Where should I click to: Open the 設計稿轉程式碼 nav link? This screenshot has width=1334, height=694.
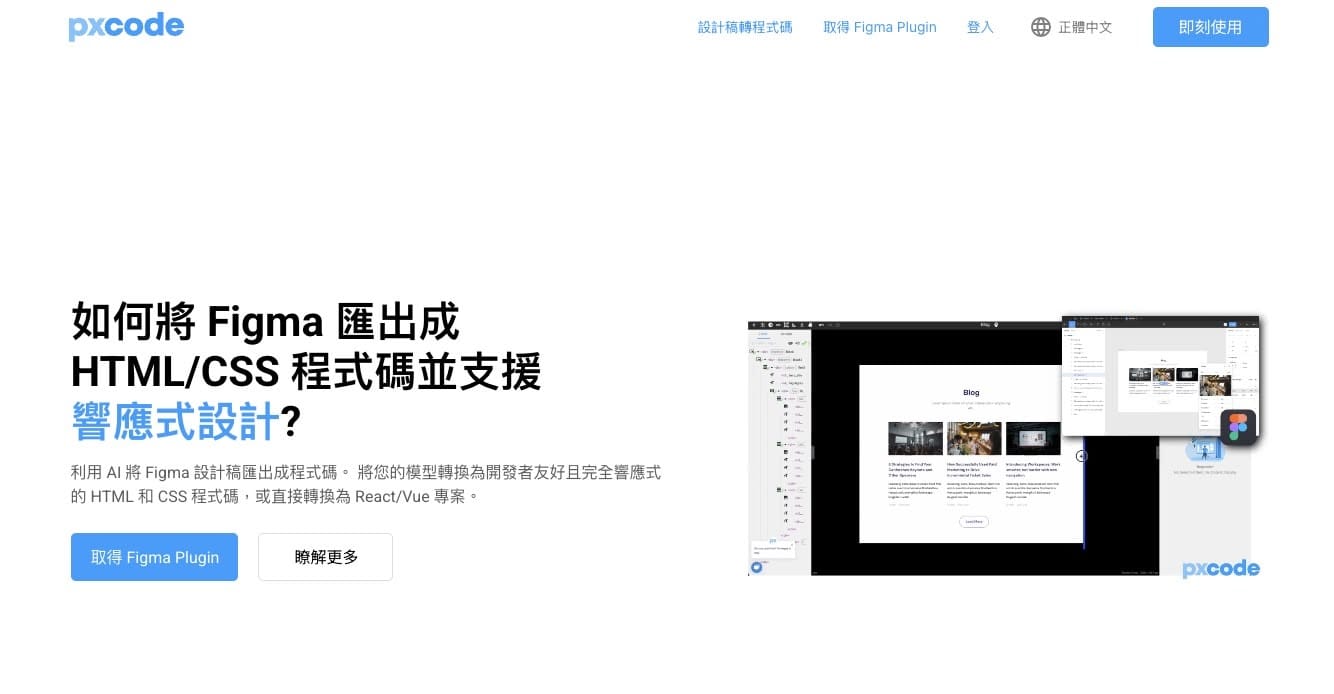(x=745, y=27)
